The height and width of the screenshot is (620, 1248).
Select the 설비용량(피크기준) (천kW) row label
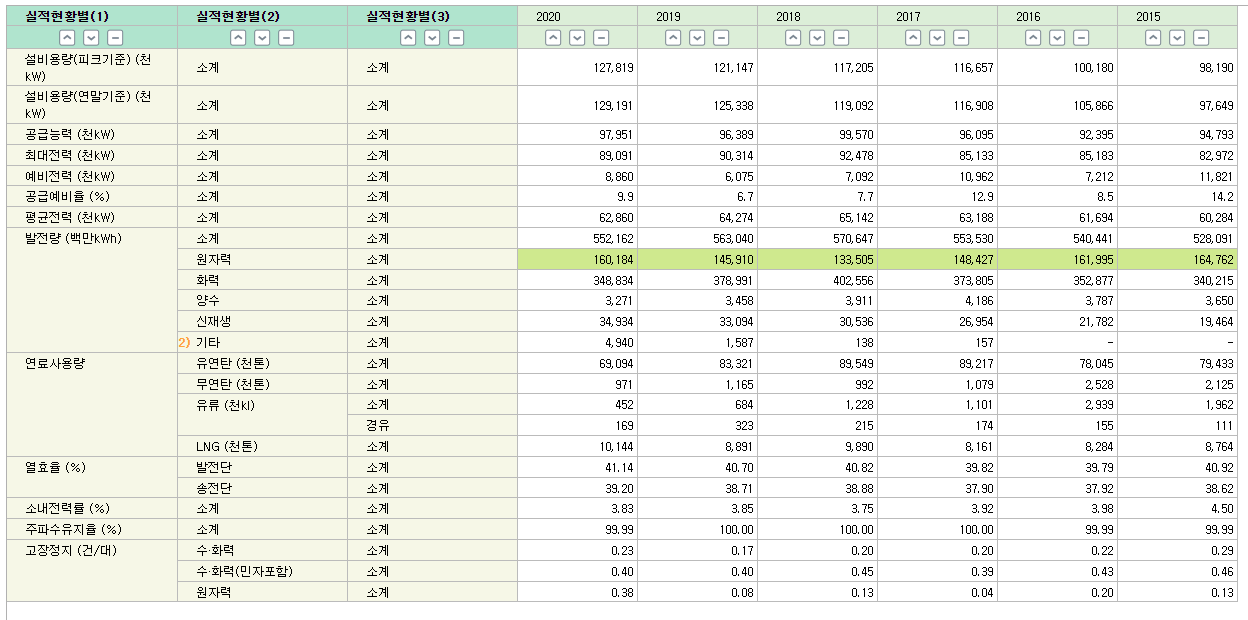pos(88,67)
